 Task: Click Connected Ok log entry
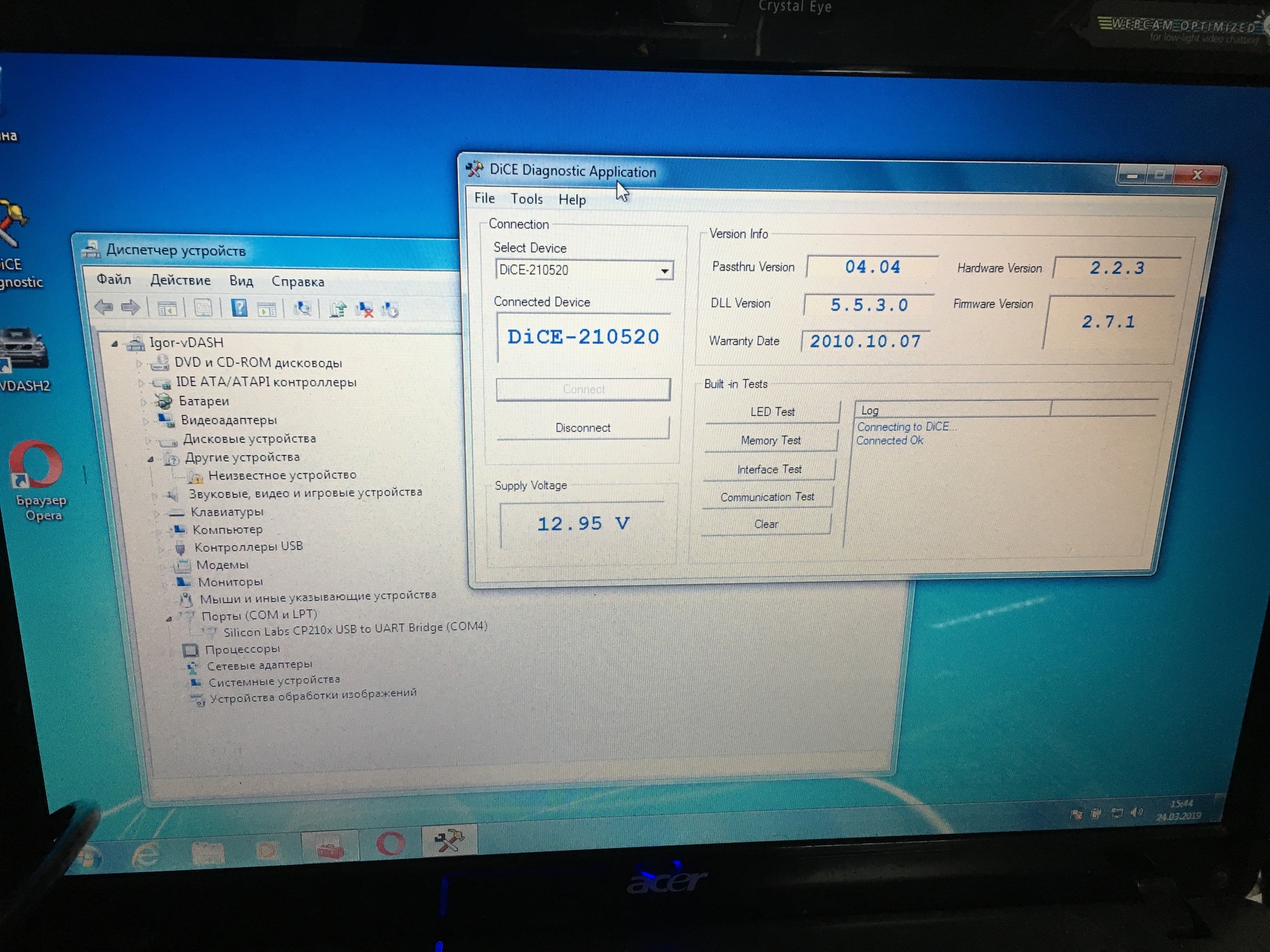pyautogui.click(x=889, y=440)
